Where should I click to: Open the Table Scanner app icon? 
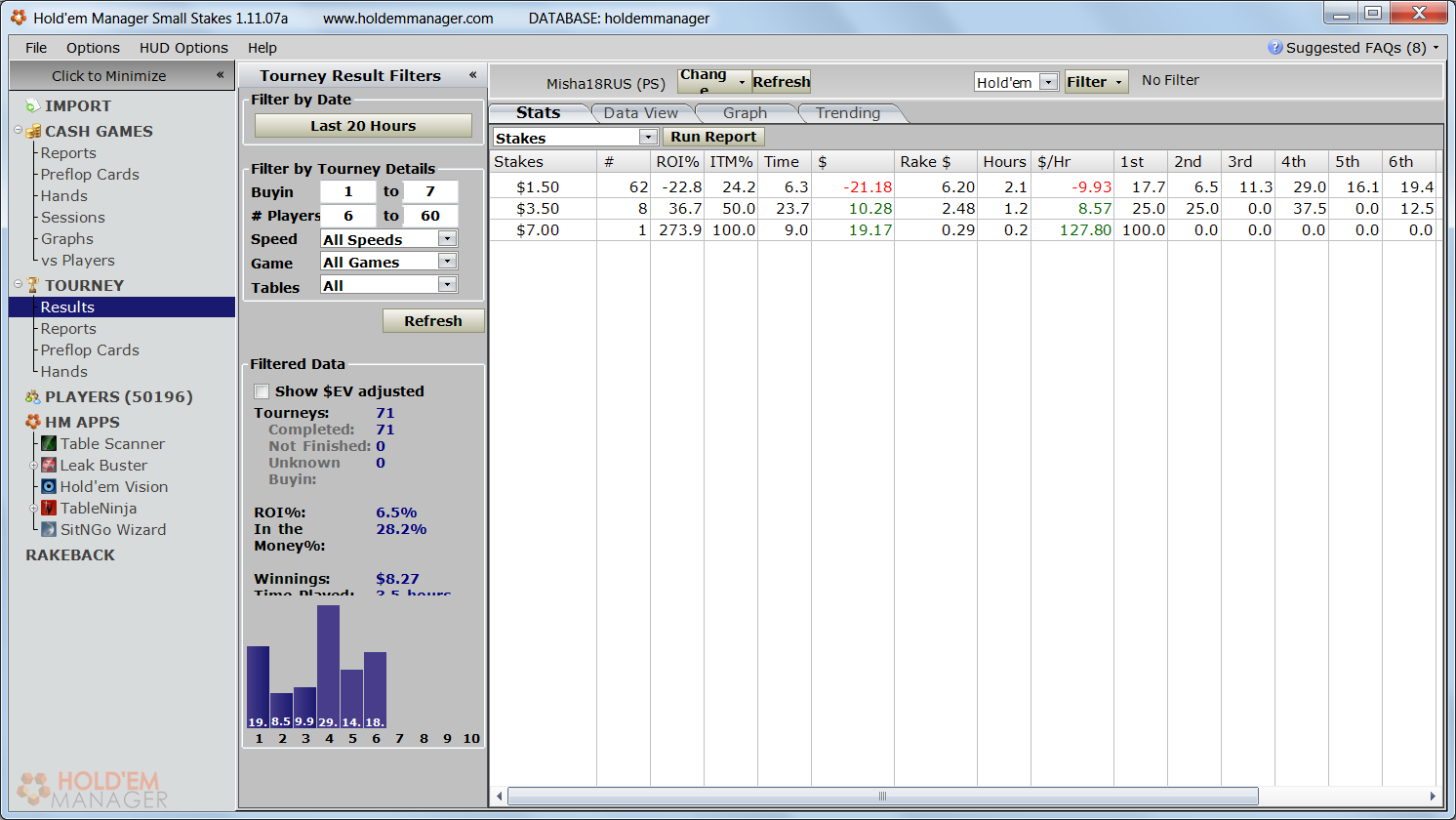pos(49,444)
